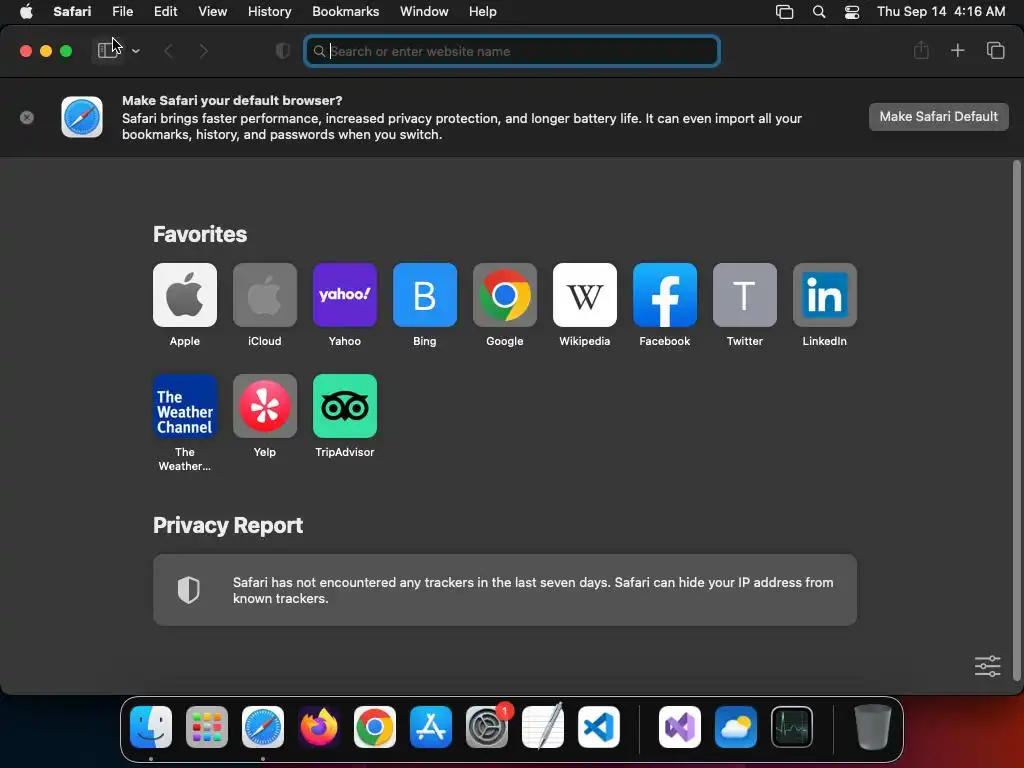1024x768 pixels.
Task: Open the Bookmarks menu
Action: point(345,11)
